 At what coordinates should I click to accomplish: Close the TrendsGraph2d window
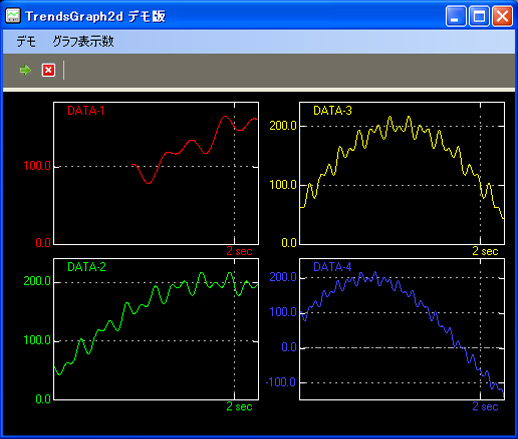502,16
